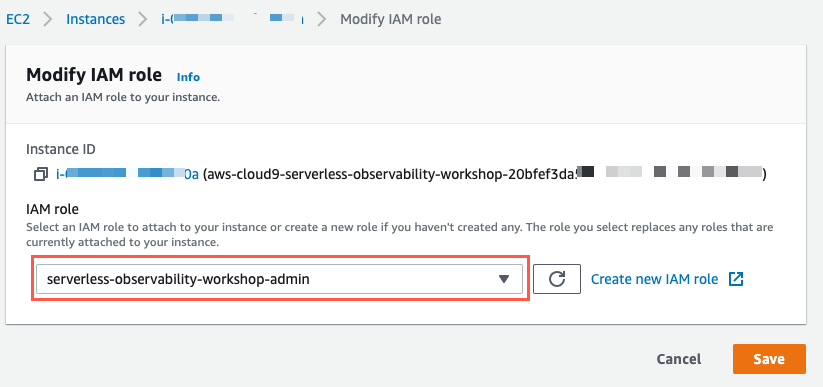Image resolution: width=823 pixels, height=387 pixels.
Task: Open the instance ID breadcrumb link
Action: (x=232, y=19)
